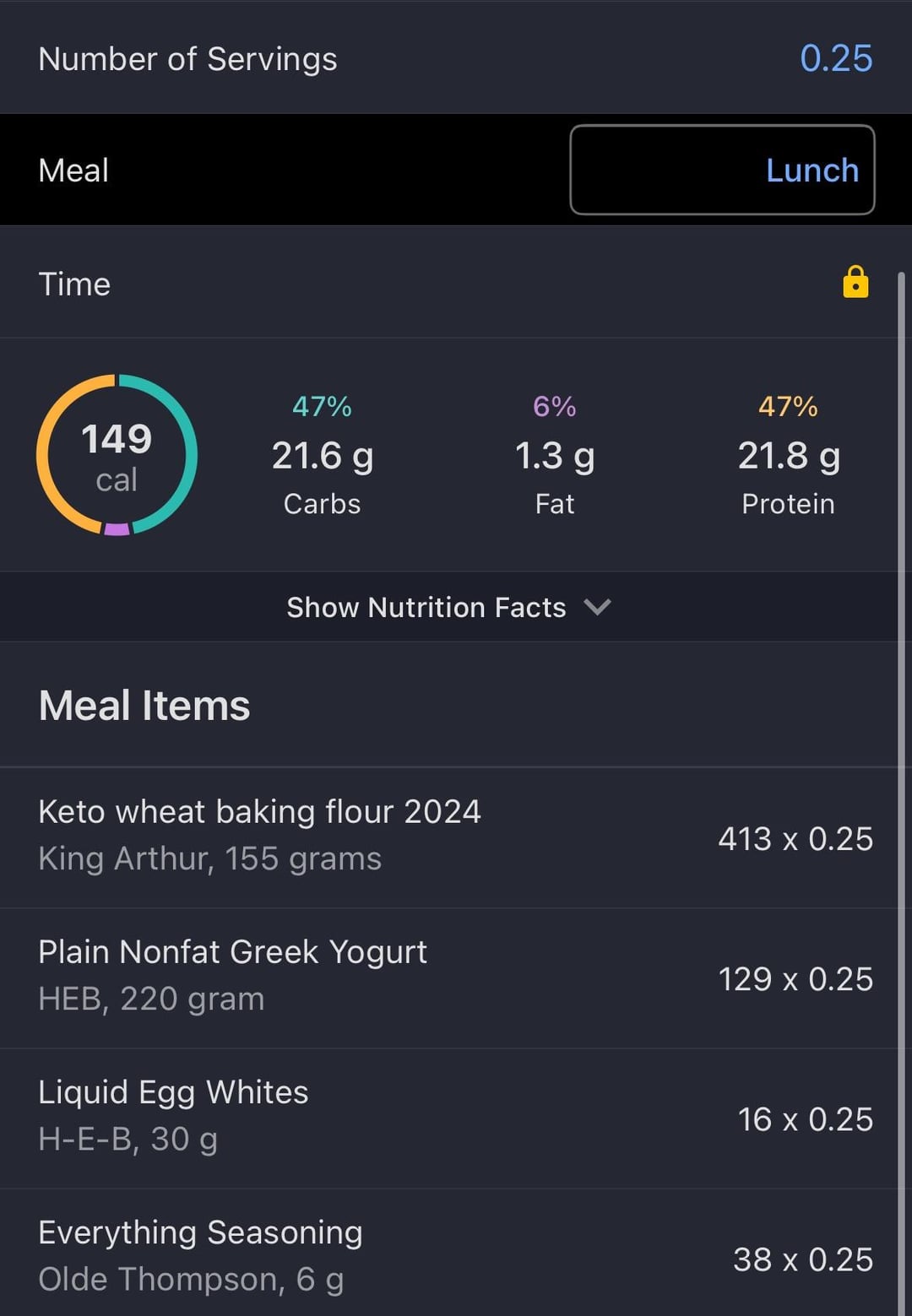Viewport: 912px width, 1316px height.
Task: Click the Show Nutrition Facts label
Action: 426,607
